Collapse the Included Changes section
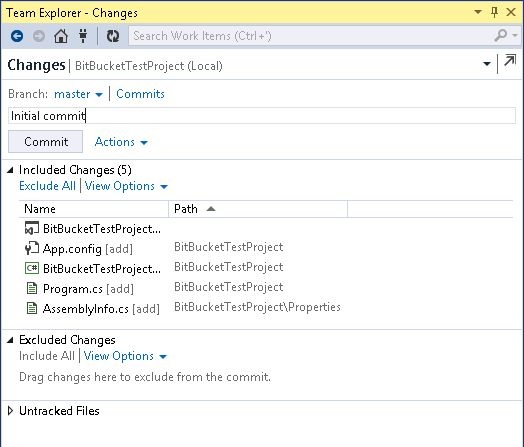Screen dimensions: 524x447 click(x=10, y=170)
